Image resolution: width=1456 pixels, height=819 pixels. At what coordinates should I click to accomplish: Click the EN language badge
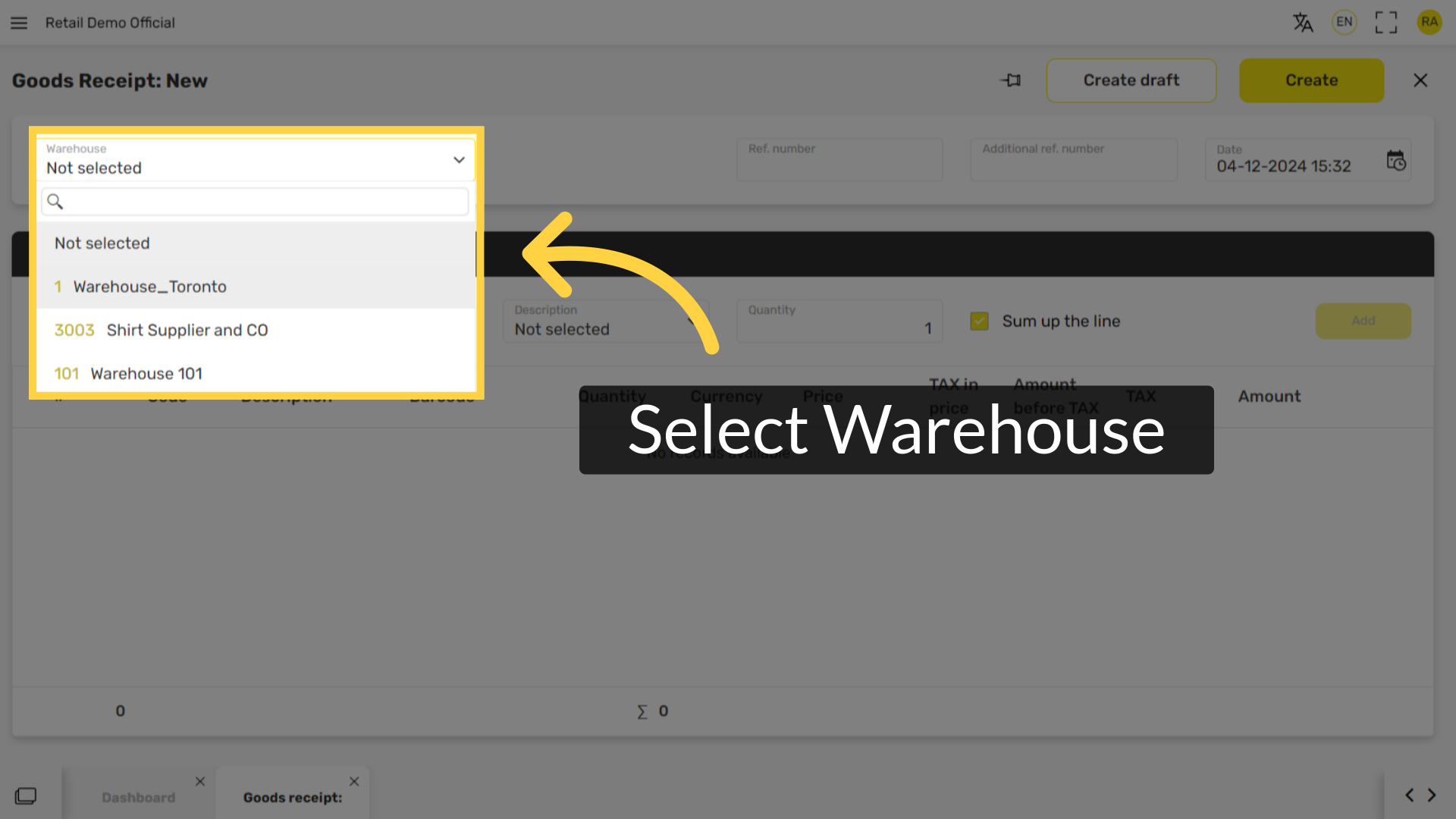tap(1344, 22)
